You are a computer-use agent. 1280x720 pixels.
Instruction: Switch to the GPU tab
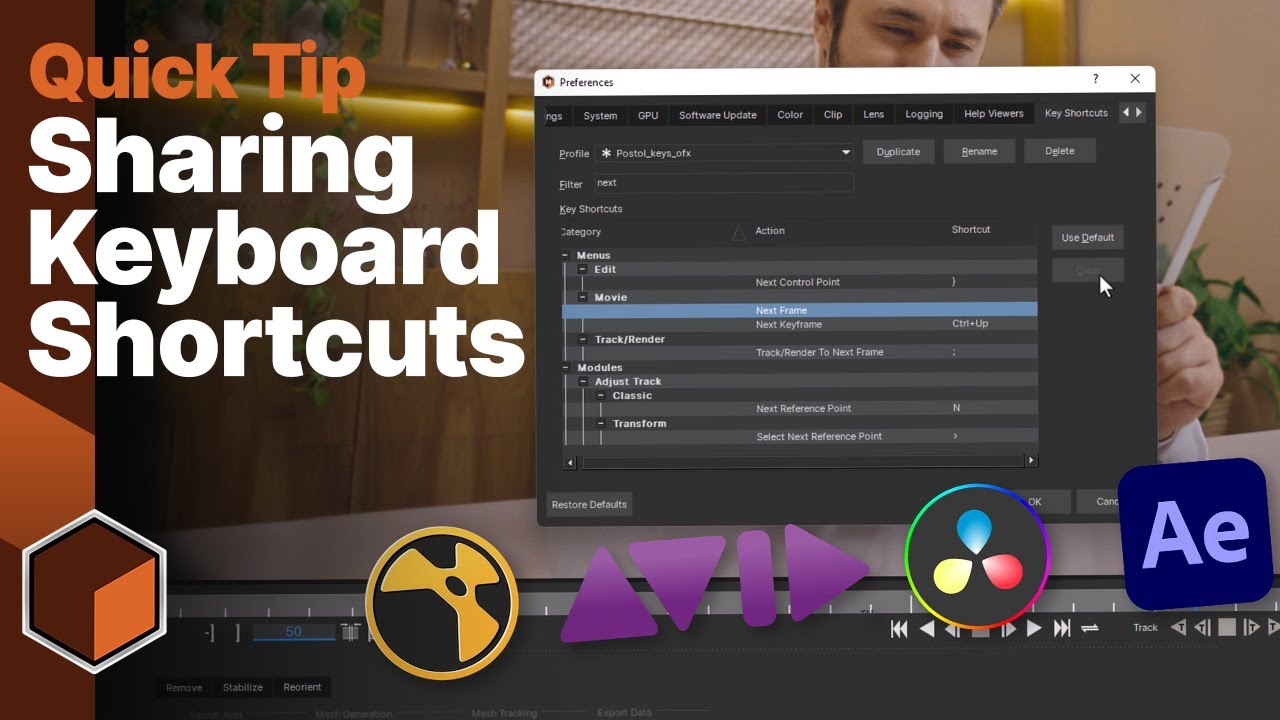pos(648,115)
